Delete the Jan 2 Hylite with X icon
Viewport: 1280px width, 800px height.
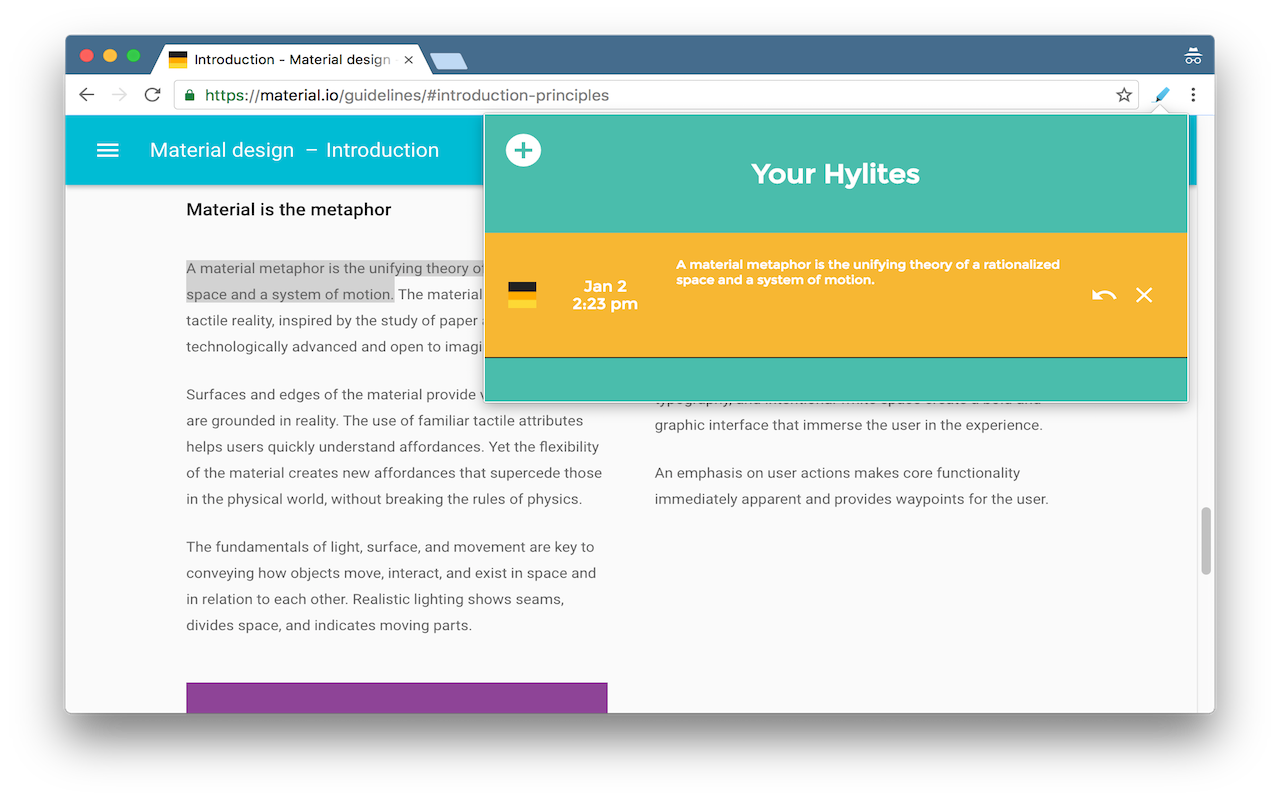(1144, 295)
